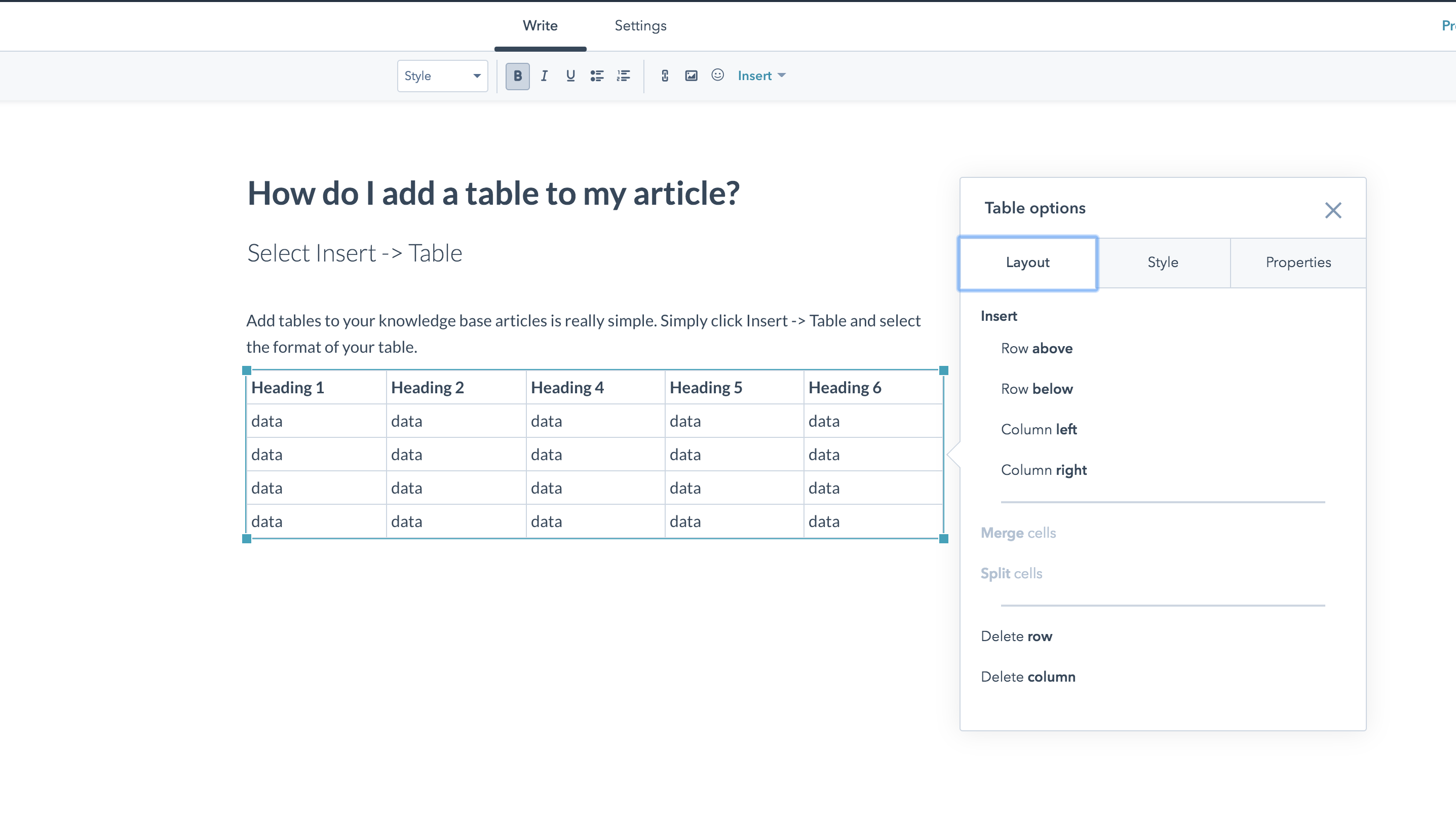Apply italic formatting
Image resolution: width=1456 pixels, height=820 pixels.
tap(543, 76)
